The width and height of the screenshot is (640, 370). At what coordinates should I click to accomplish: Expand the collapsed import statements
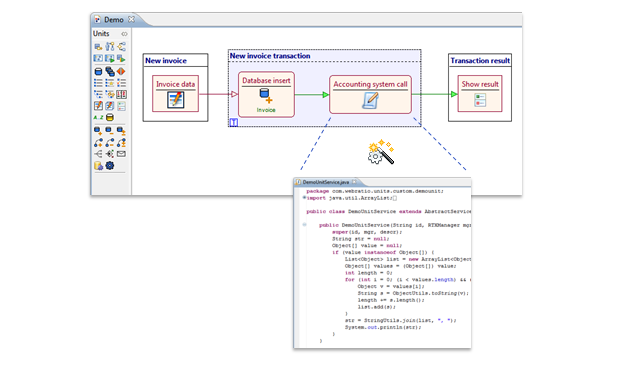click(x=304, y=198)
